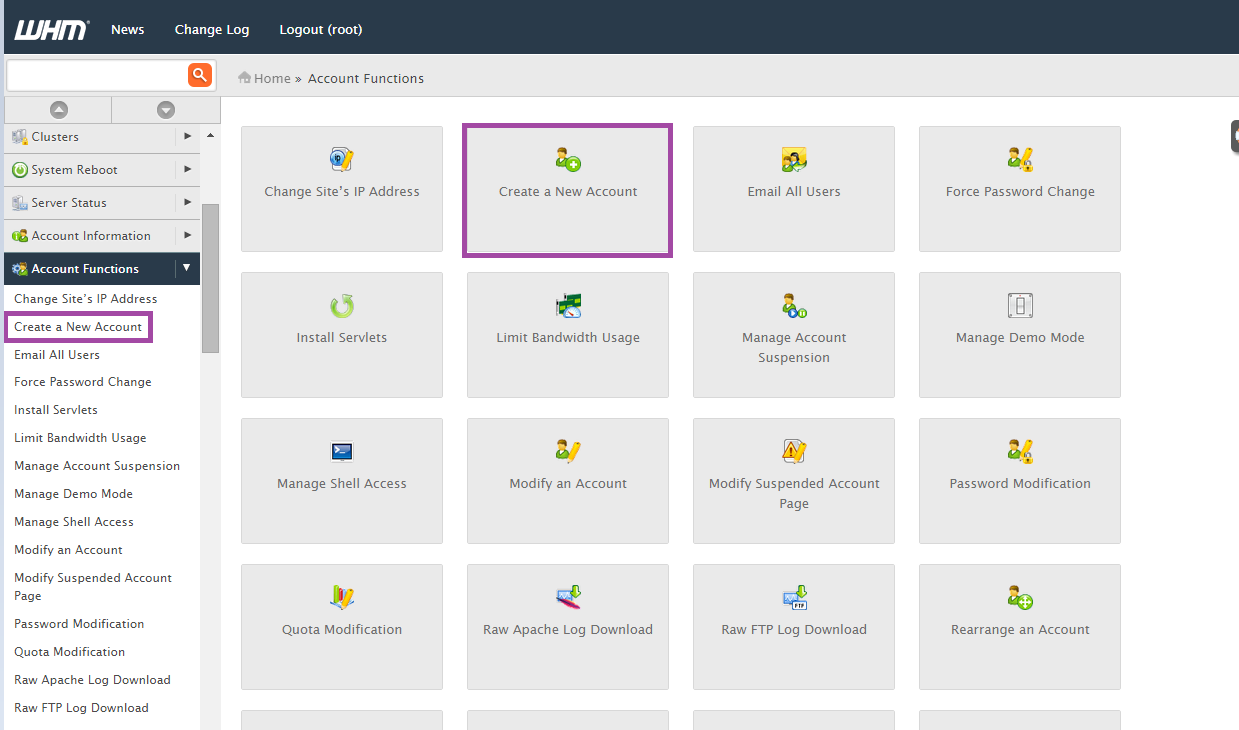Open the Limit Bandwidth Usage icon
Viewport: 1239px width, 730px height.
(568, 306)
